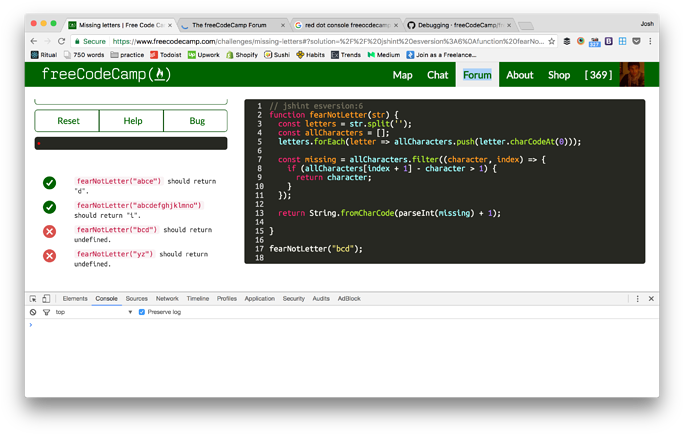Click the address bar URL field
Image resolution: width=683 pixels, height=434 pixels.
[x=320, y=42]
